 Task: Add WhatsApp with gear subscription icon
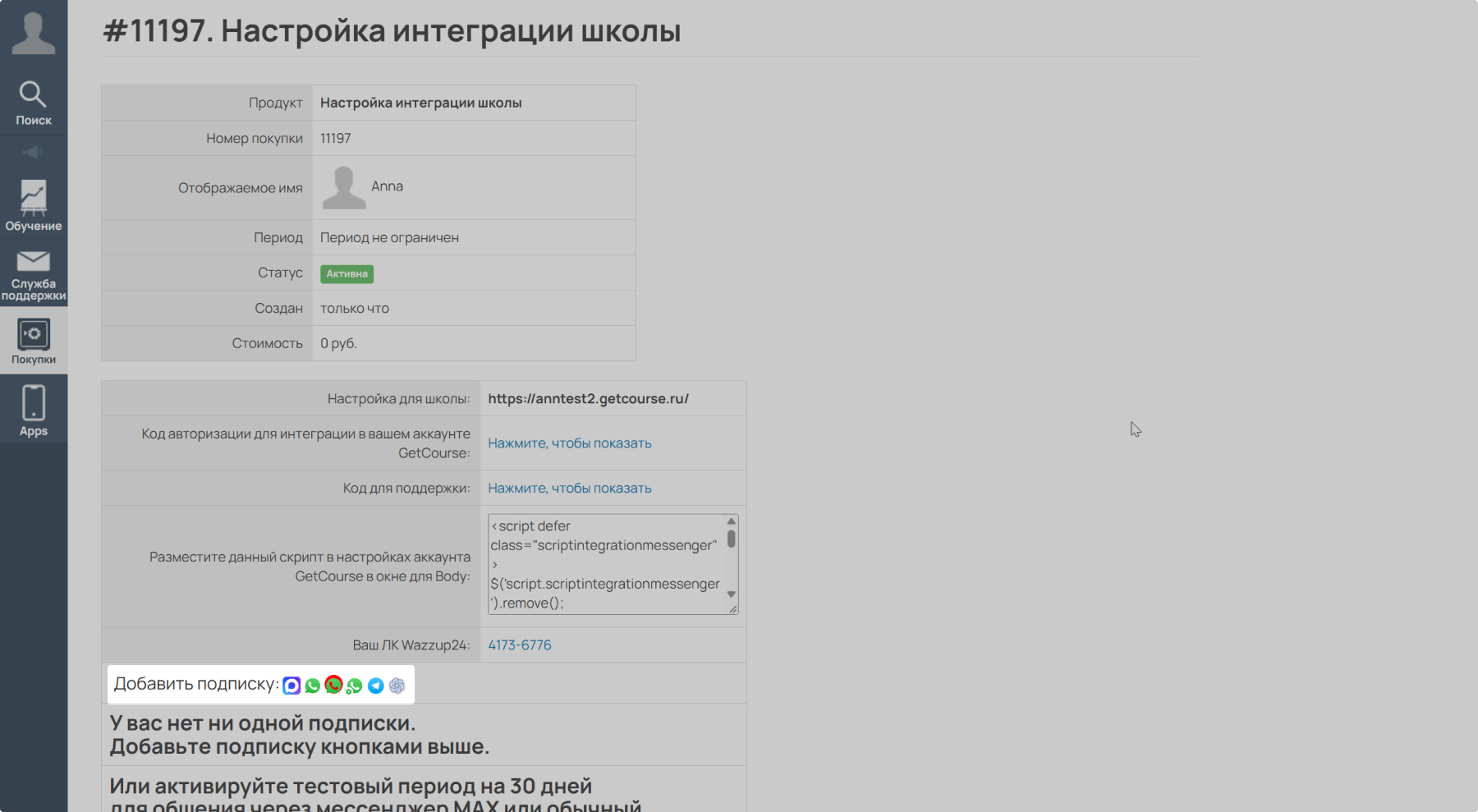[x=355, y=686]
